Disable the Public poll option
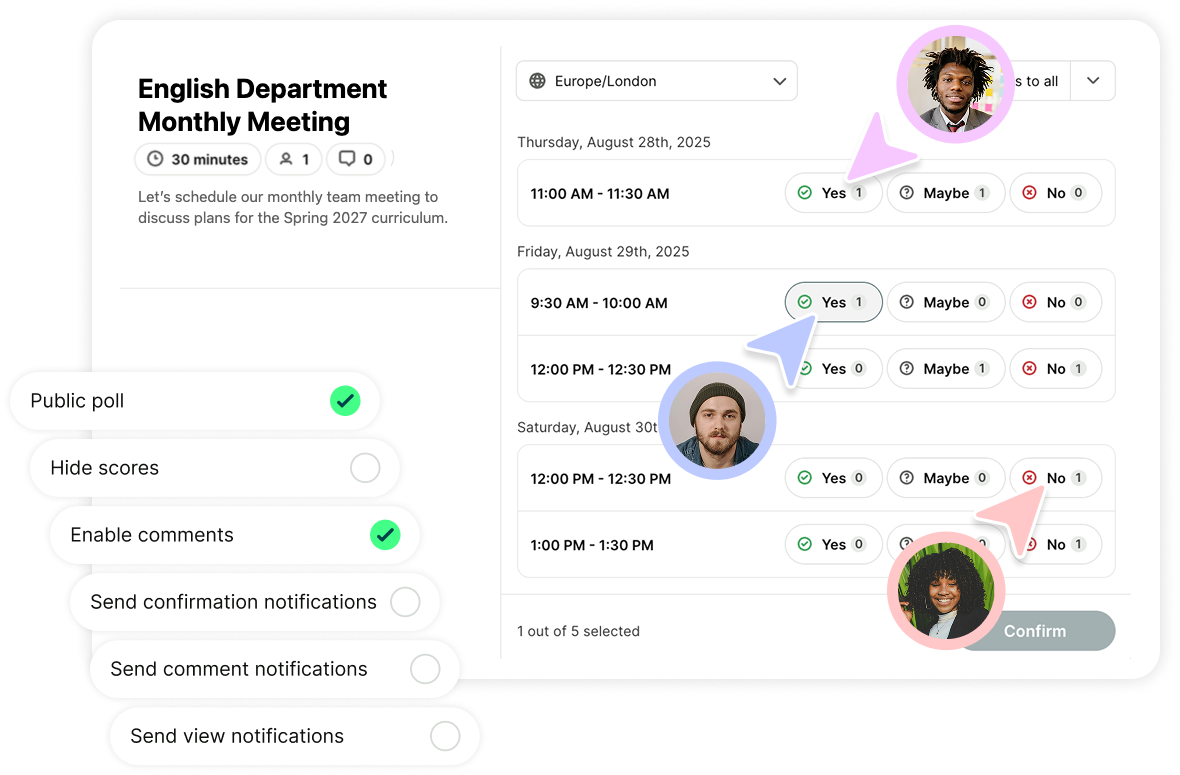The height and width of the screenshot is (775, 1180). point(345,401)
